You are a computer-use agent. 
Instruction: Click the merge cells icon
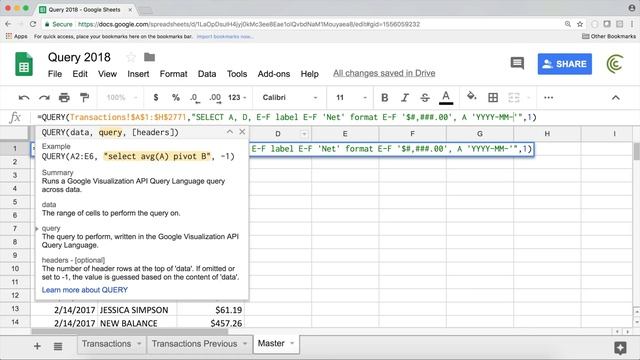[514, 98]
